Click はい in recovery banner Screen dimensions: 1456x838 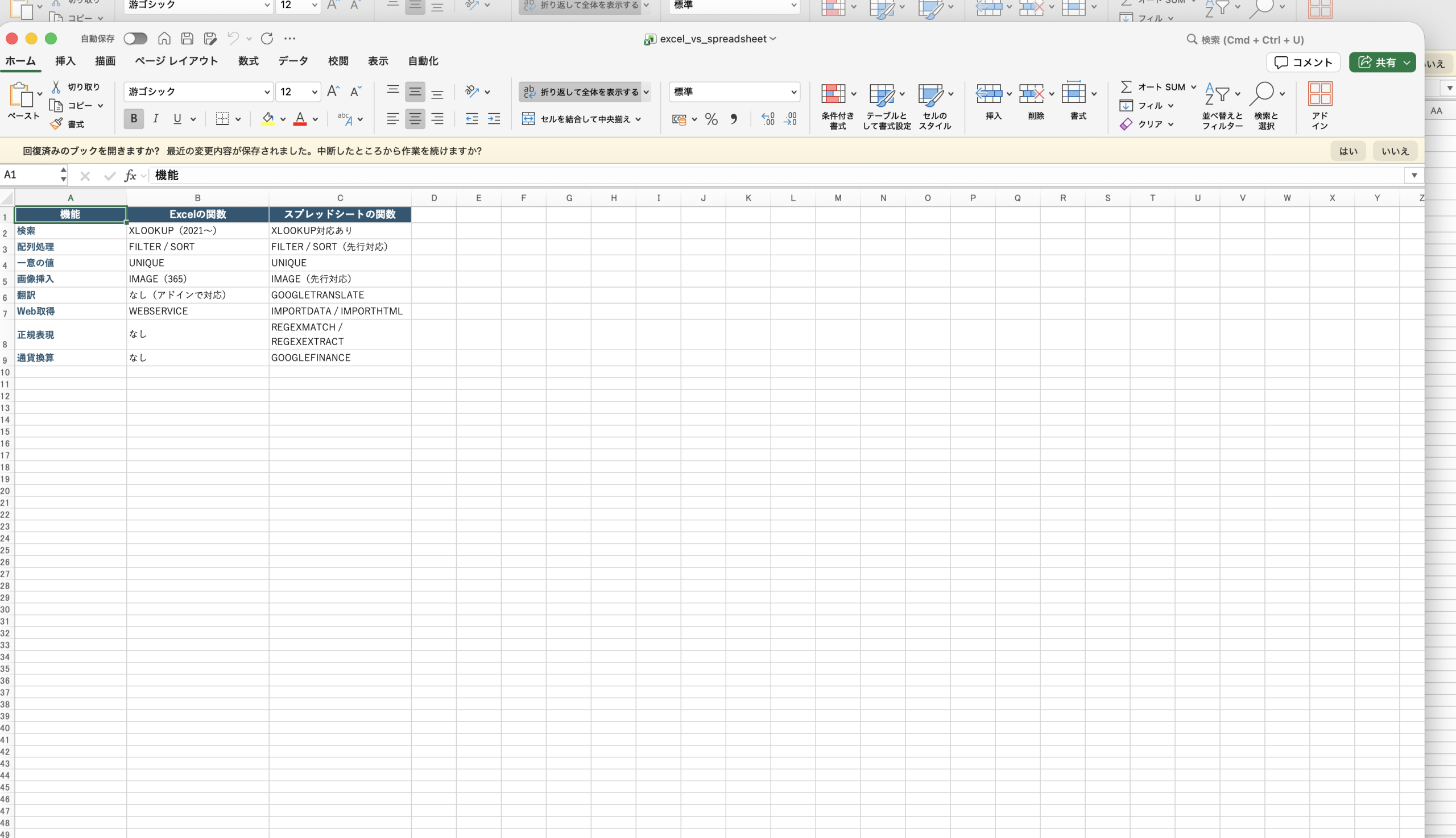click(1348, 151)
